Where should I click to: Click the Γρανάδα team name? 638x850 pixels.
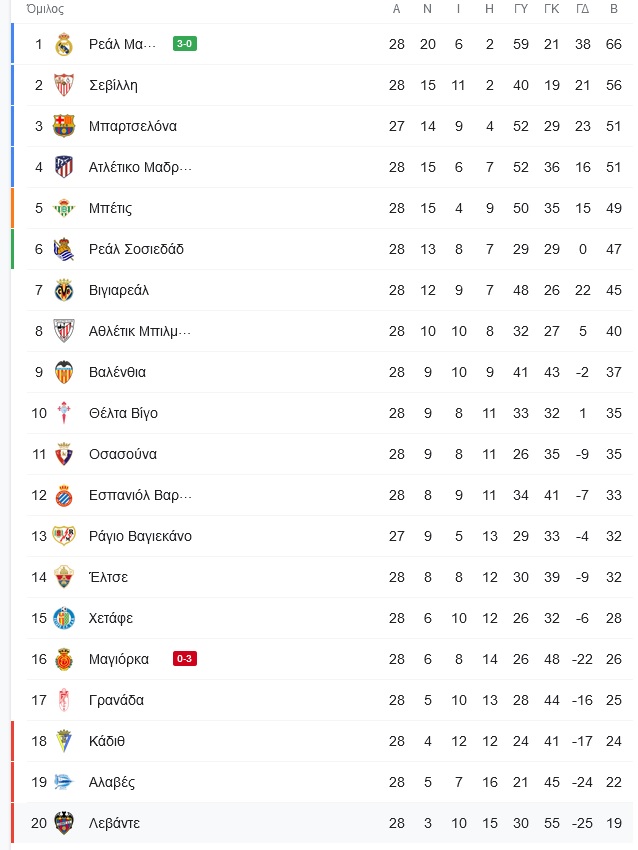click(x=116, y=700)
